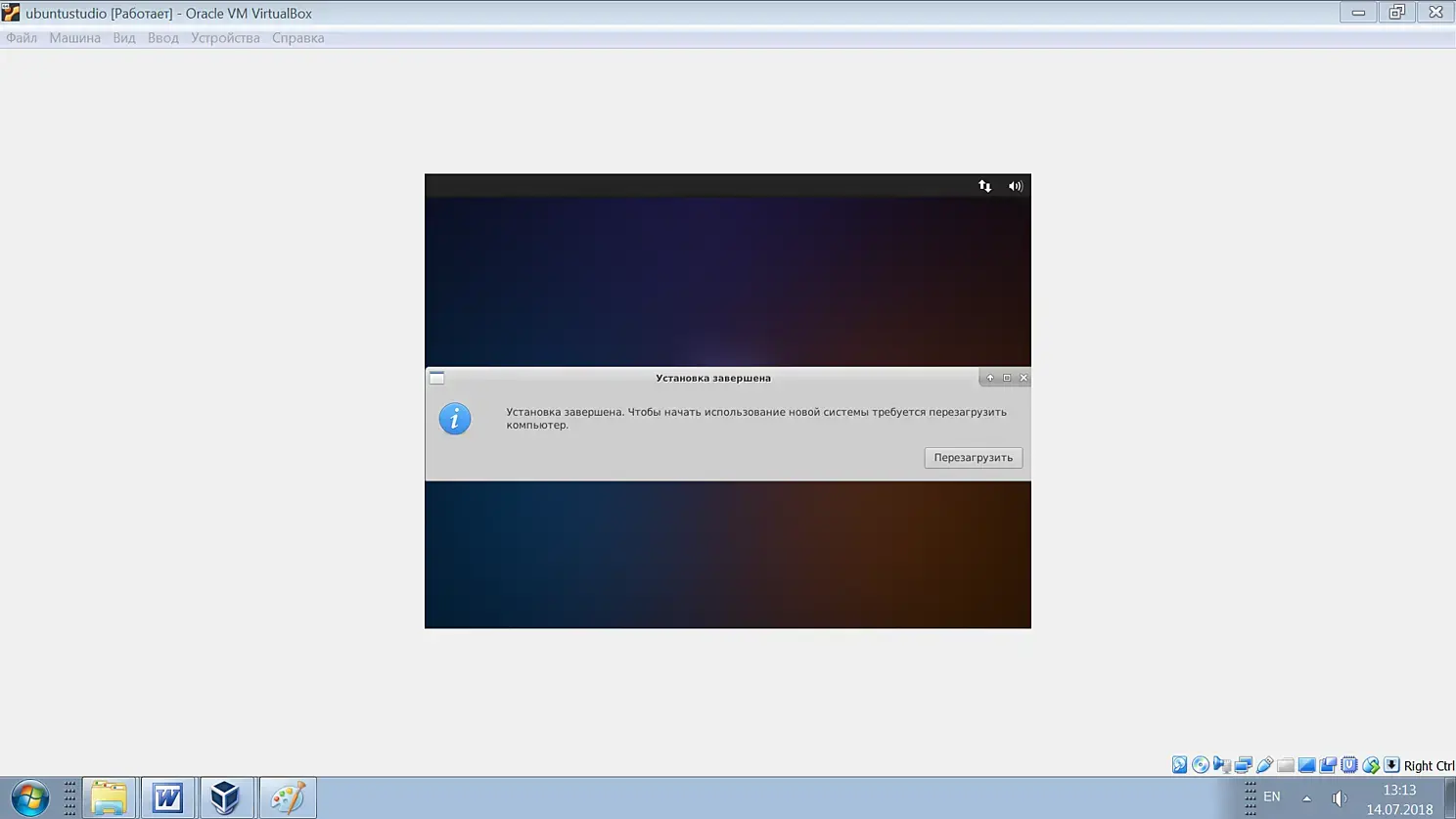Image resolution: width=1456 pixels, height=819 pixels.
Task: Click the hard disk activity indicator
Action: click(x=1180, y=765)
